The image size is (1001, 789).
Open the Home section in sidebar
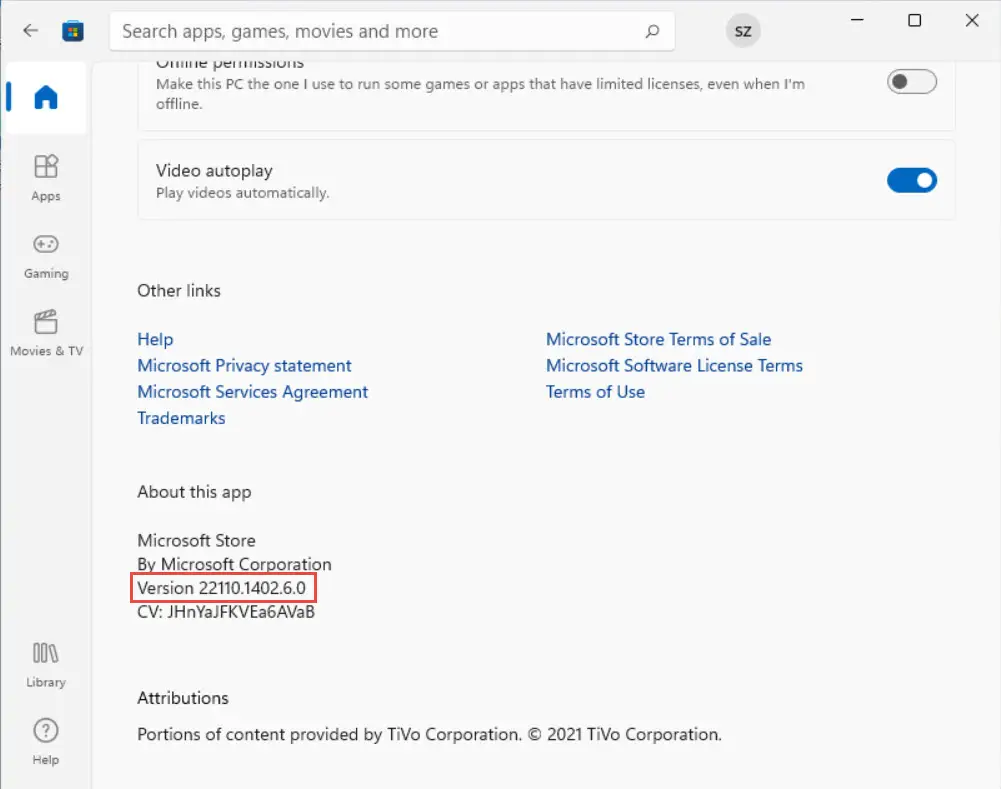tap(45, 98)
